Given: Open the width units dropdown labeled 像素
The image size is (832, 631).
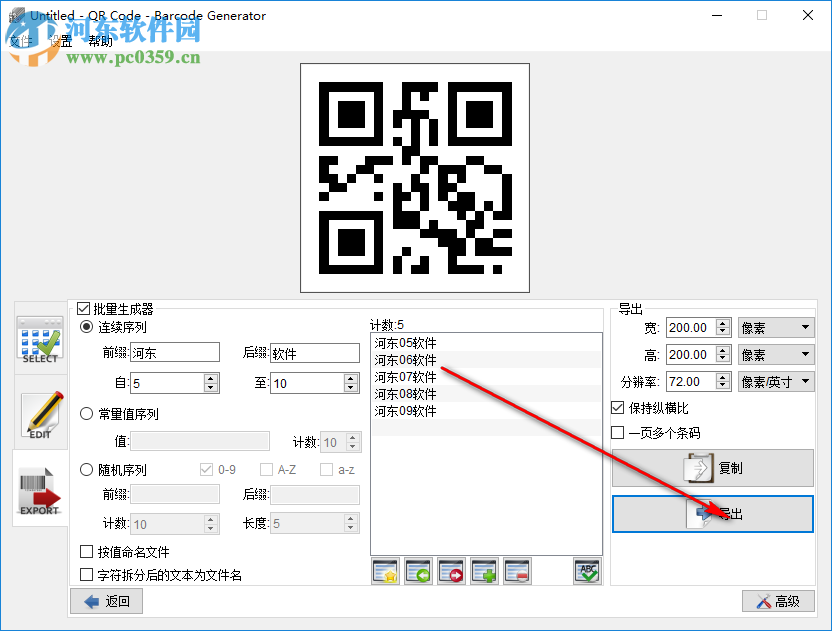Looking at the screenshot, I should [x=775, y=327].
